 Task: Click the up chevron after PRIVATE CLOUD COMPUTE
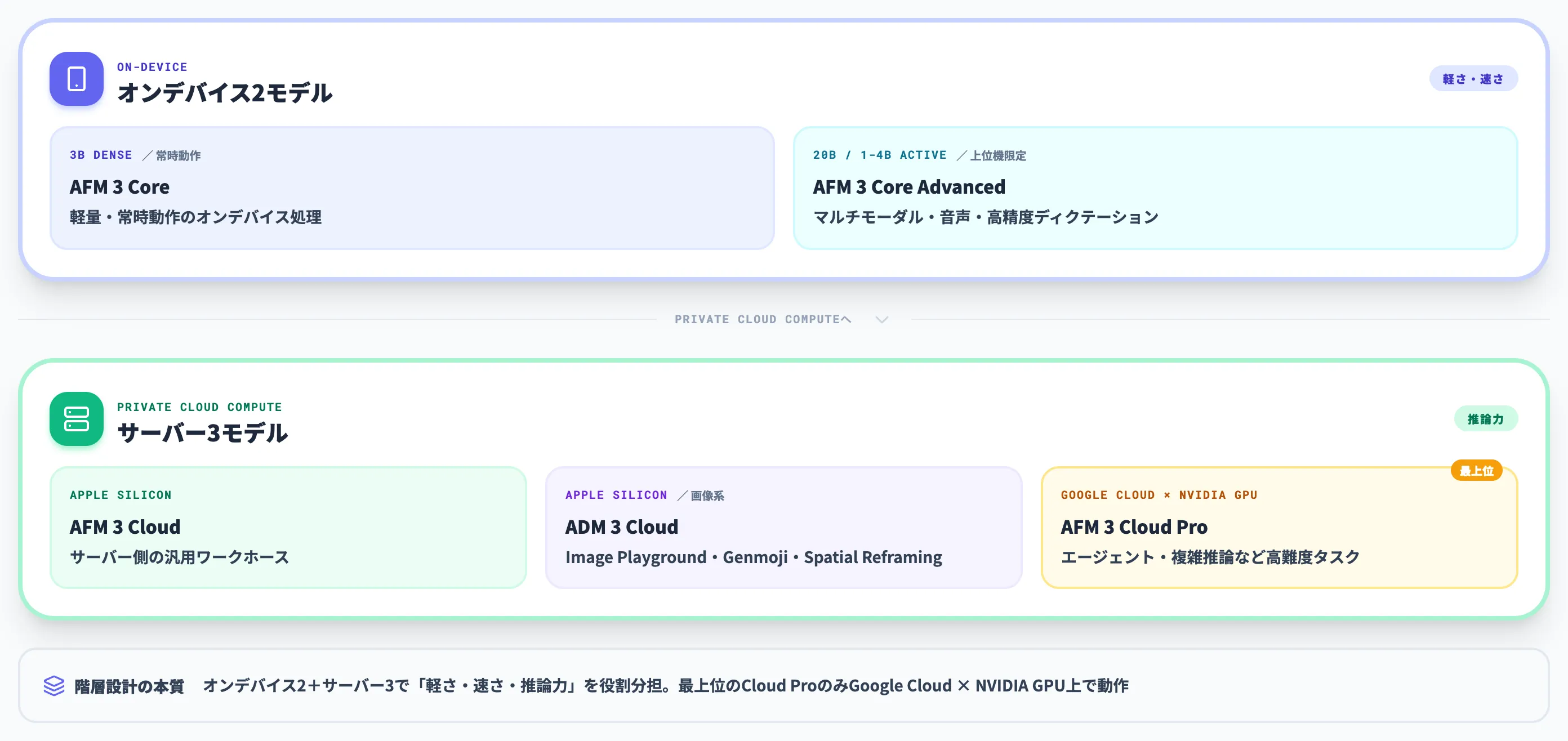pyautogui.click(x=845, y=319)
